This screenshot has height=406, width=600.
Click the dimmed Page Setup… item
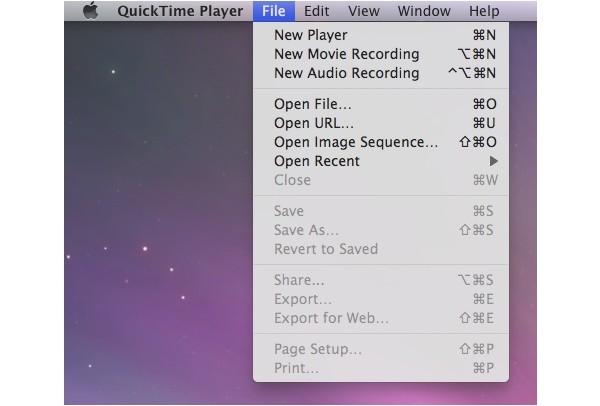(x=381, y=349)
